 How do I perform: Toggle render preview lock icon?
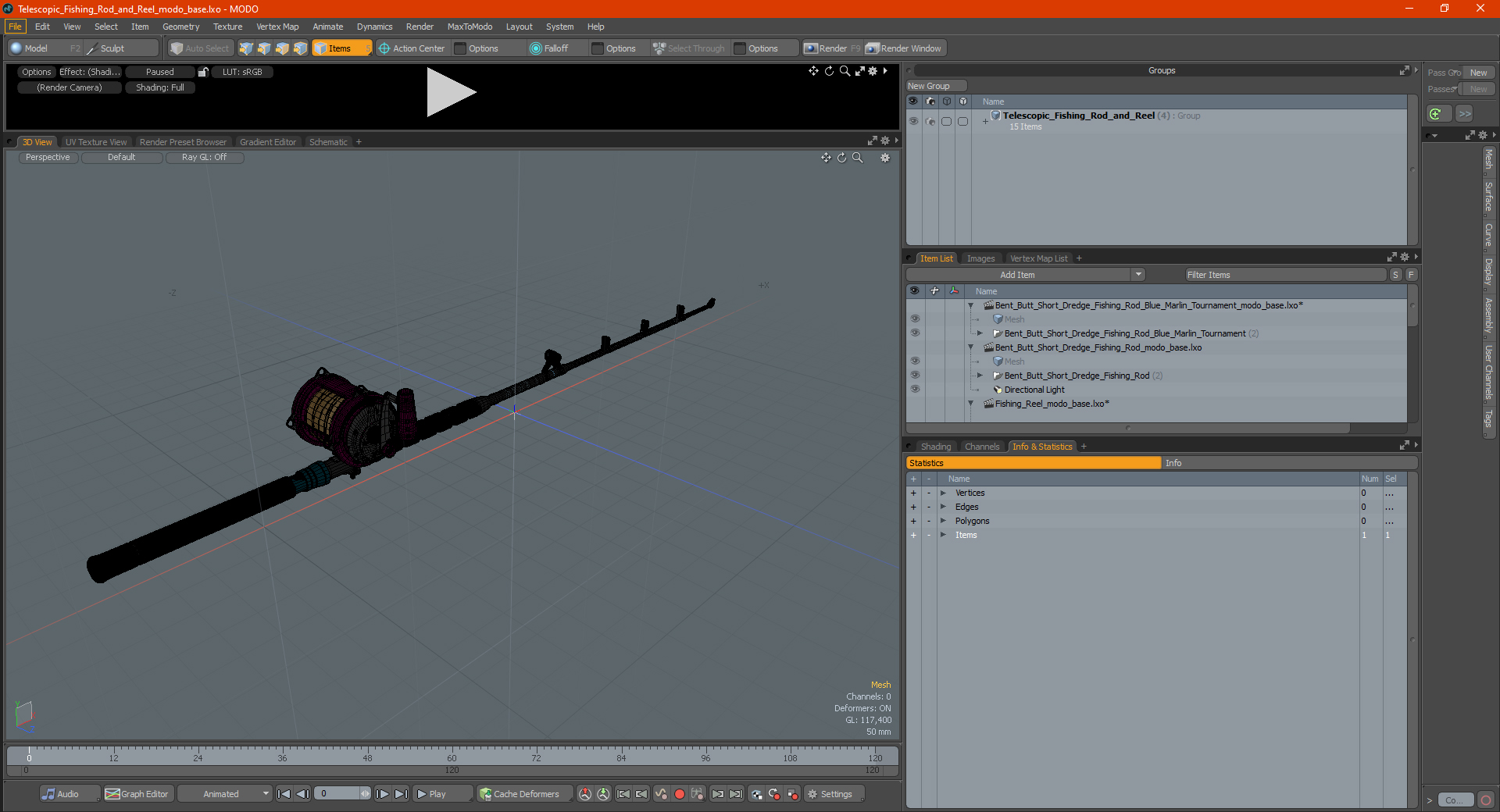203,72
